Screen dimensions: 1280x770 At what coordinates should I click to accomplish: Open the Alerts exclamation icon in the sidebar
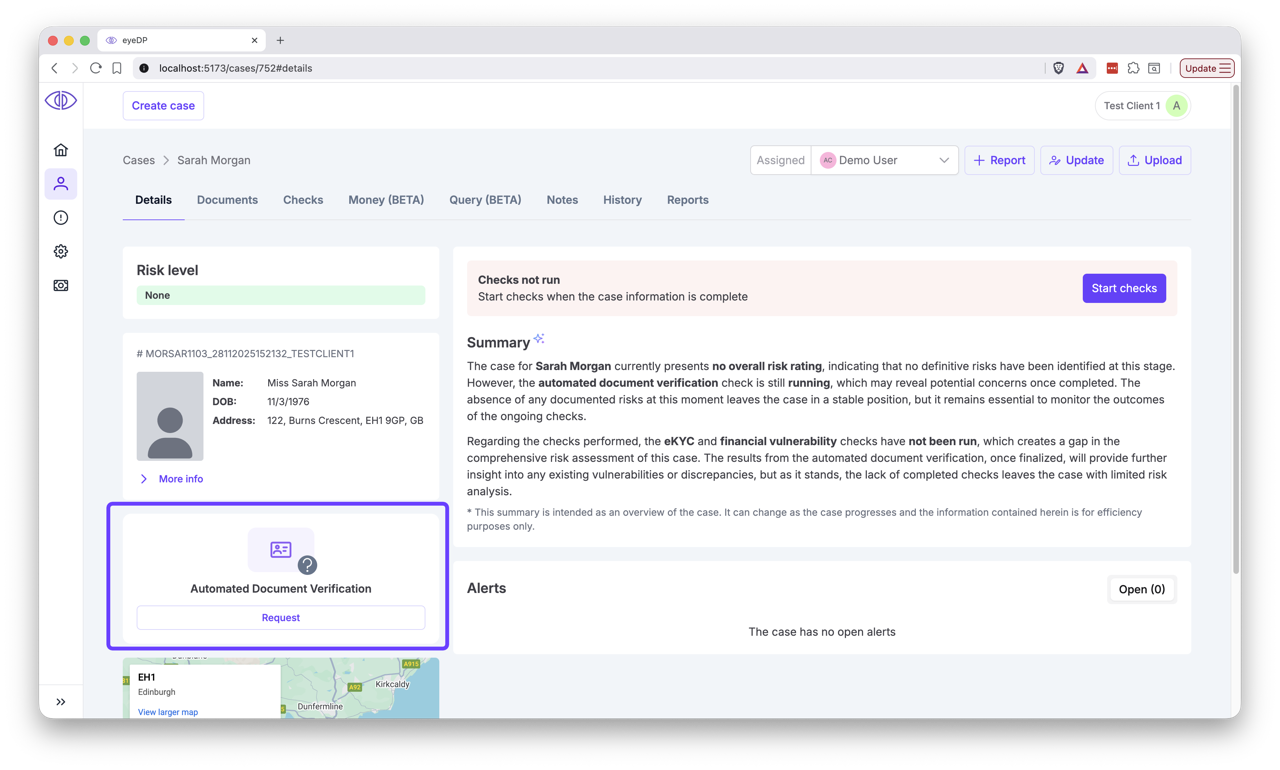(x=61, y=217)
